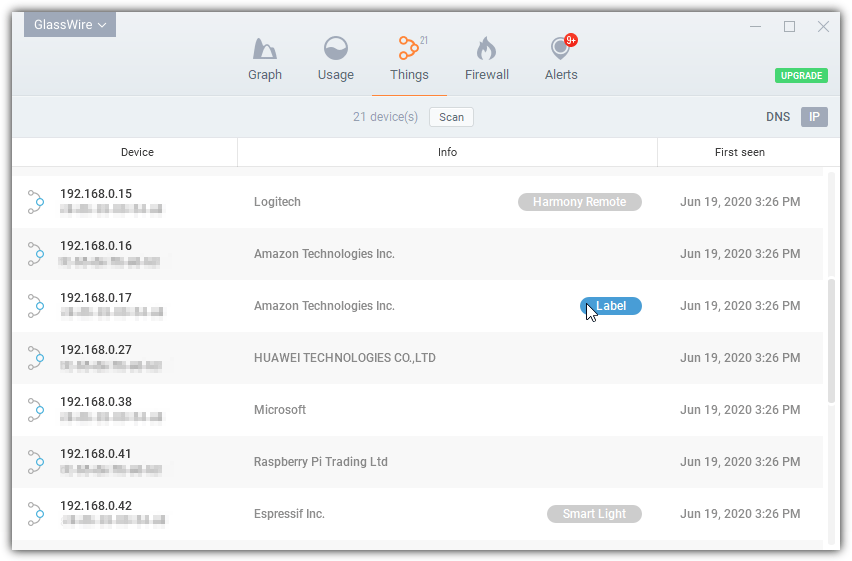Close the GlassWire window

(x=823, y=26)
